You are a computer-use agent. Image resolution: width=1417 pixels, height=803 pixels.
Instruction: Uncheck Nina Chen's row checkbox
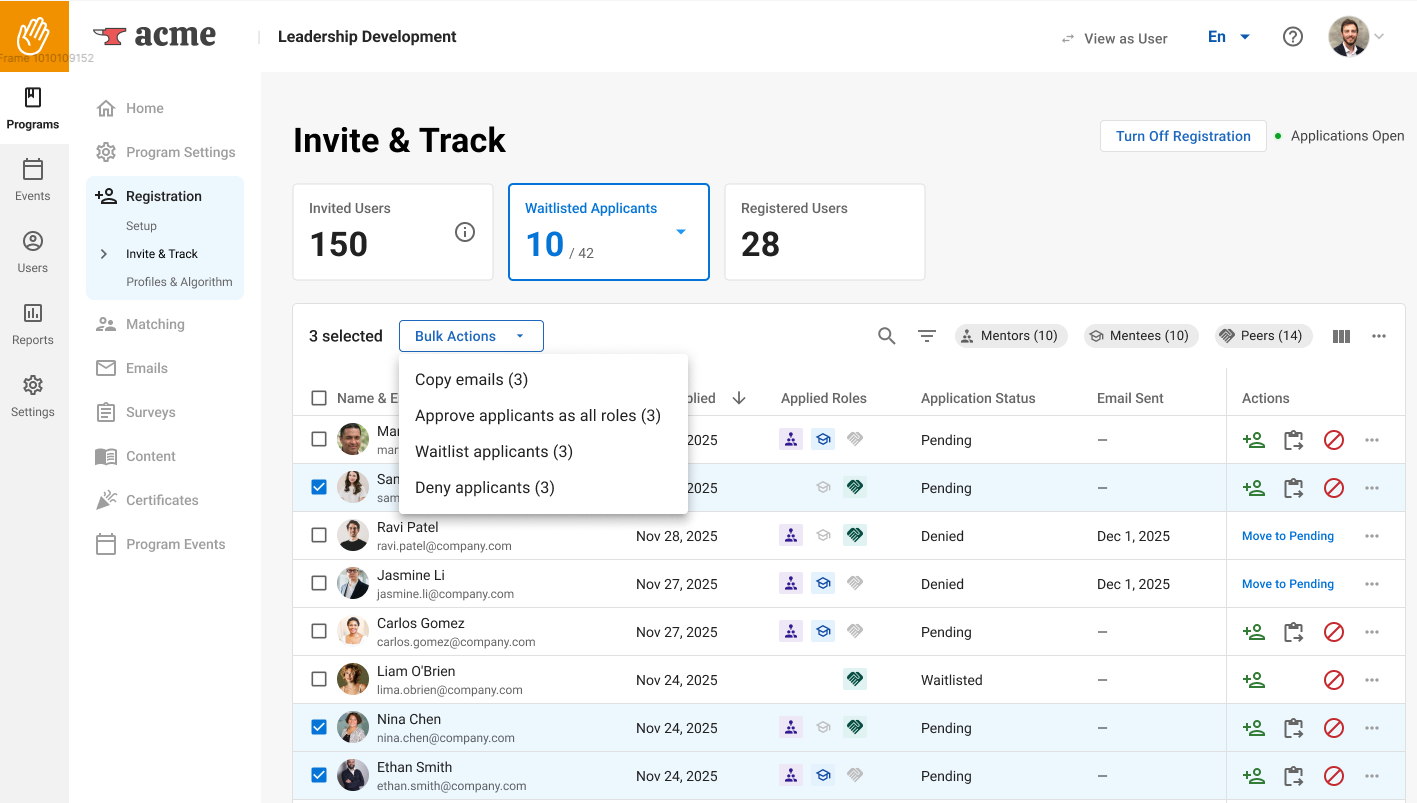[x=319, y=728]
